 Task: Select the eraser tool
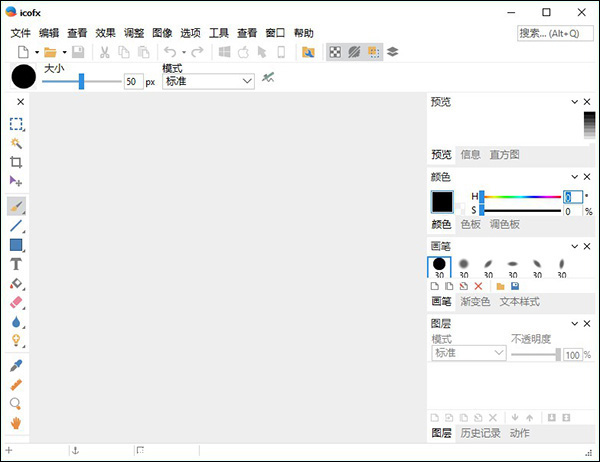pos(16,302)
